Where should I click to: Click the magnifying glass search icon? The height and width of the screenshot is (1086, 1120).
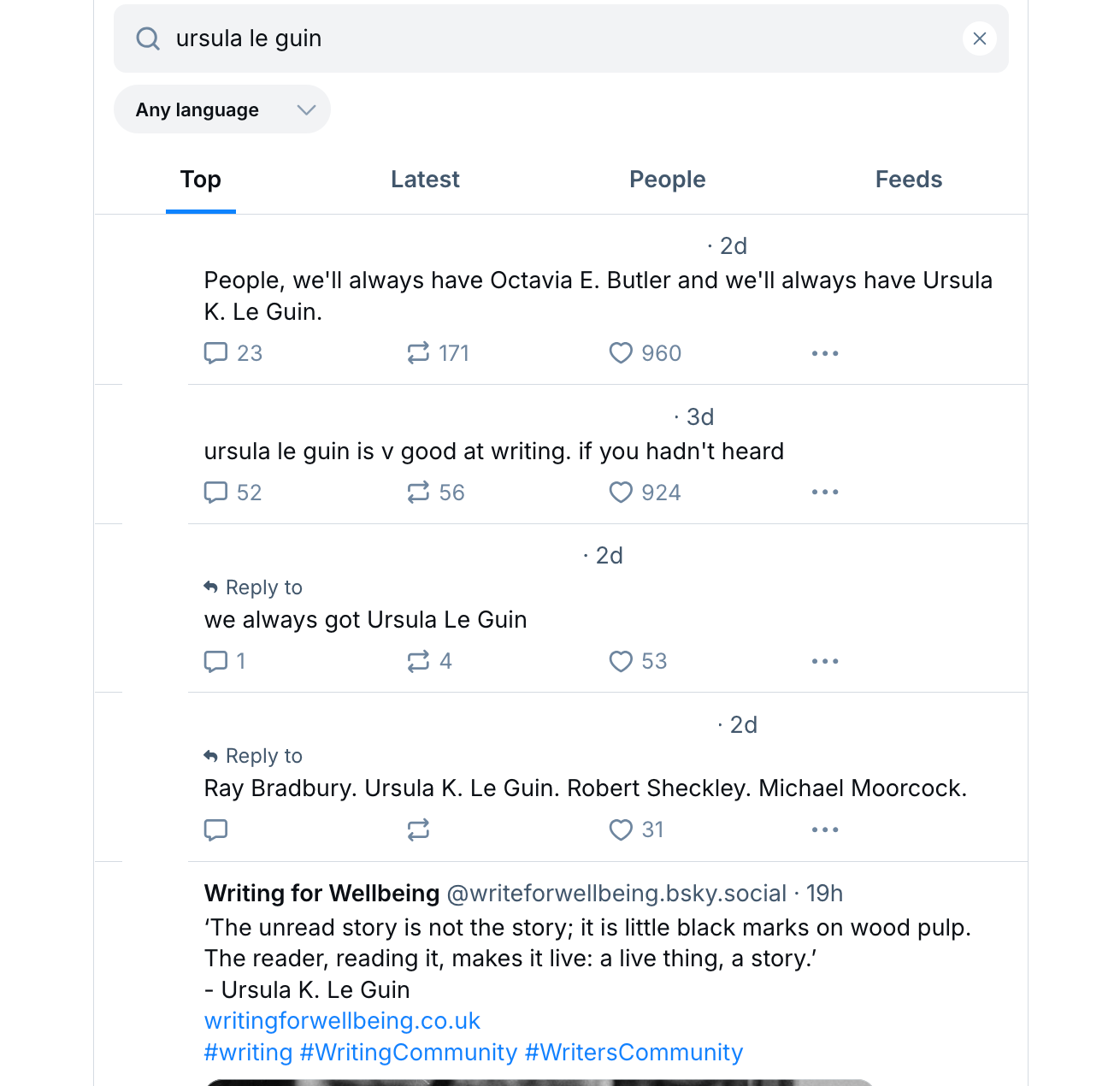(148, 38)
